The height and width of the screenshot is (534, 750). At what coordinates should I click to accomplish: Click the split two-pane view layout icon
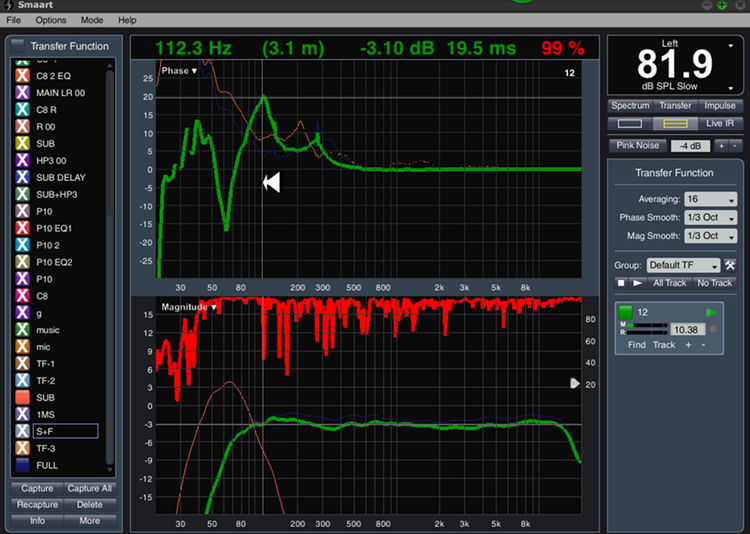[675, 123]
